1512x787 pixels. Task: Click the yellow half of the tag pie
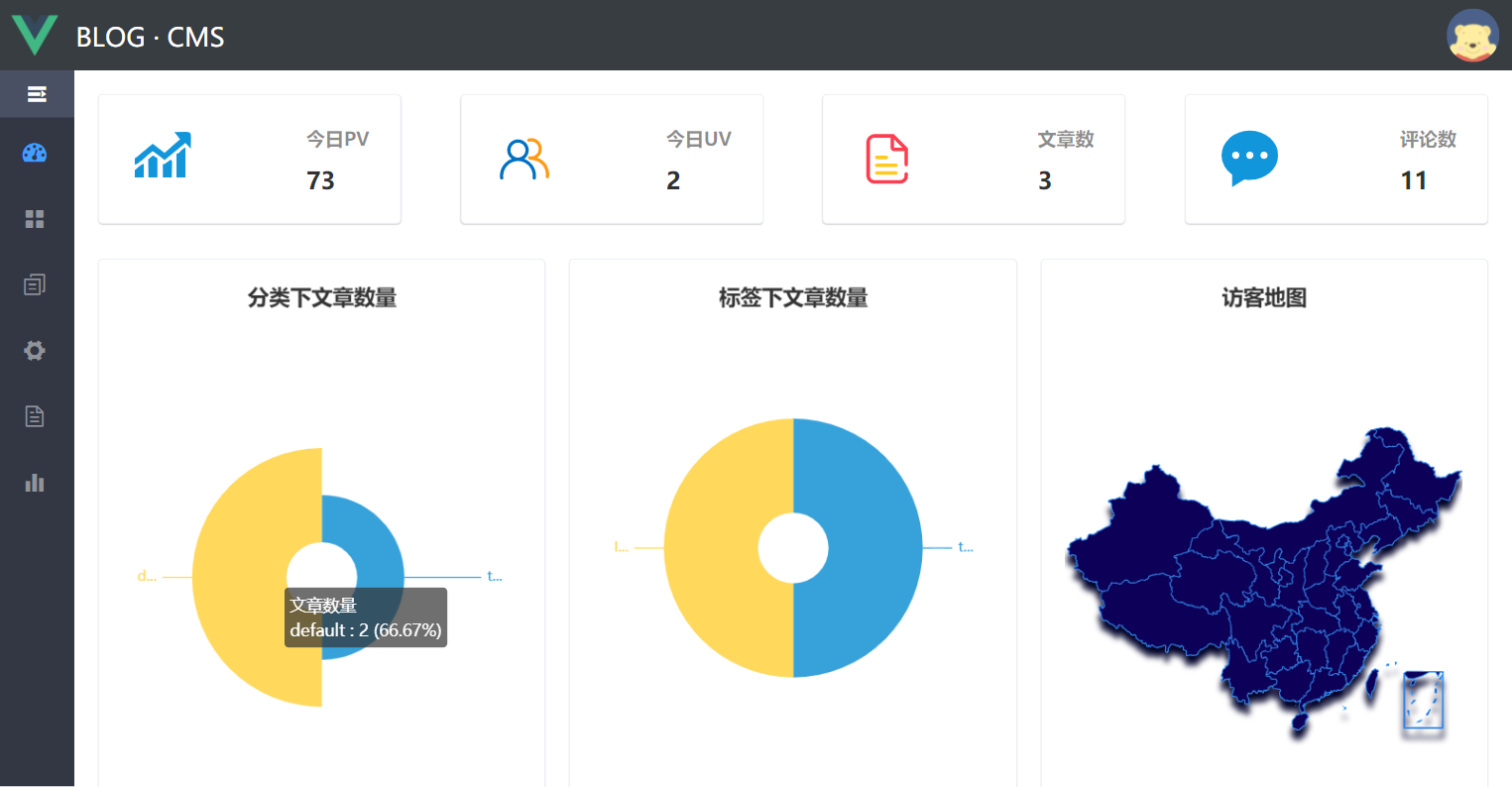pos(712,548)
